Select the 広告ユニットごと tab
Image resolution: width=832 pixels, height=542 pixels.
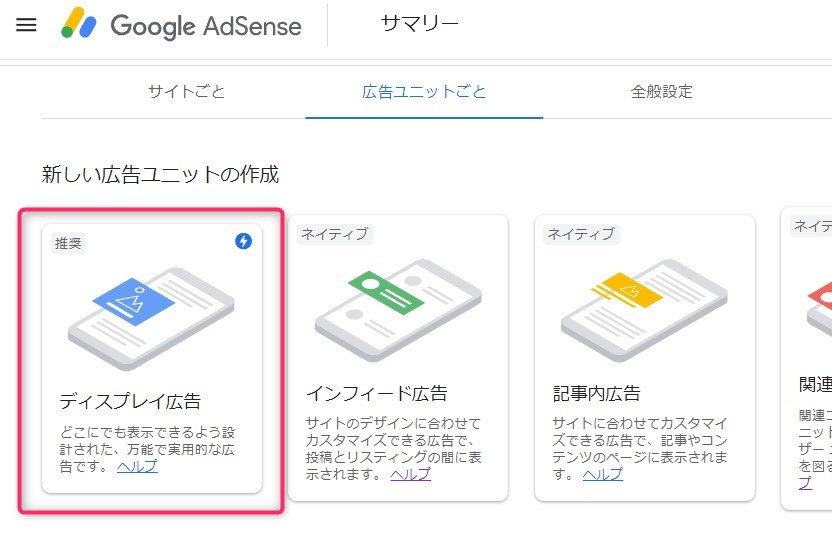pyautogui.click(x=424, y=91)
